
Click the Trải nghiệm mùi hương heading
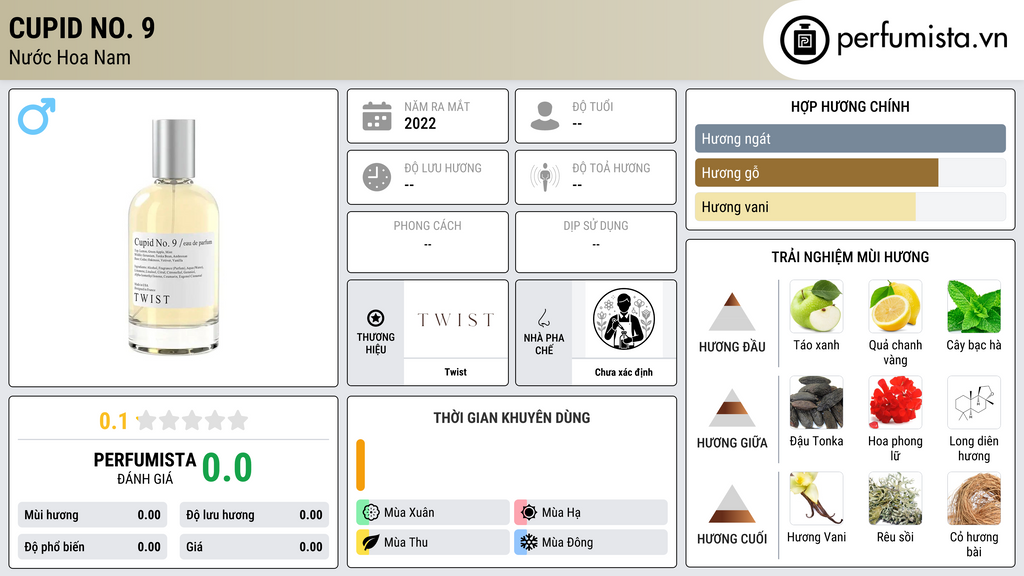pyautogui.click(x=850, y=257)
